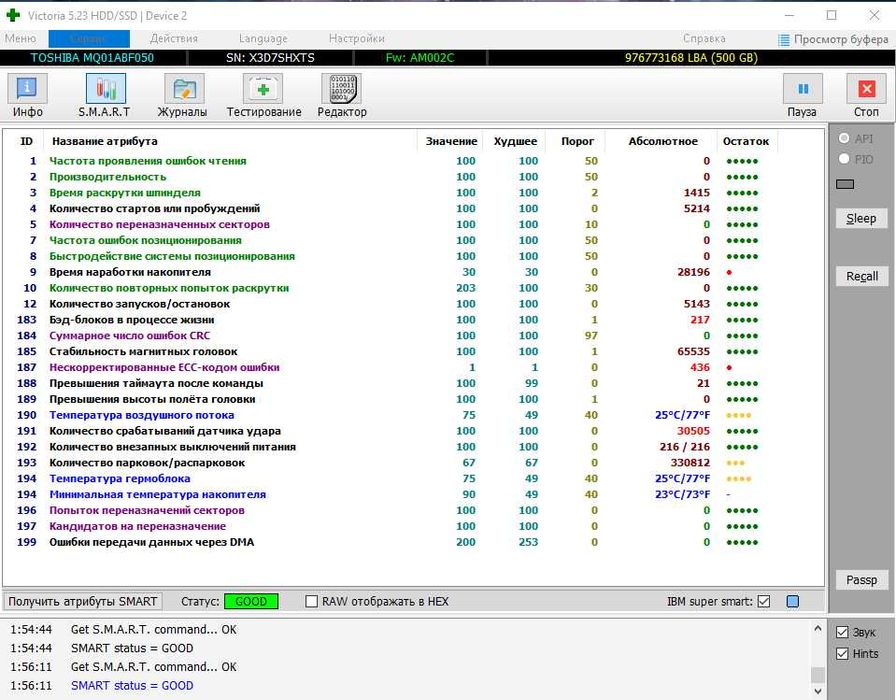896x700 pixels.
Task: Open the Редактор hex editor icon
Action: click(x=342, y=96)
